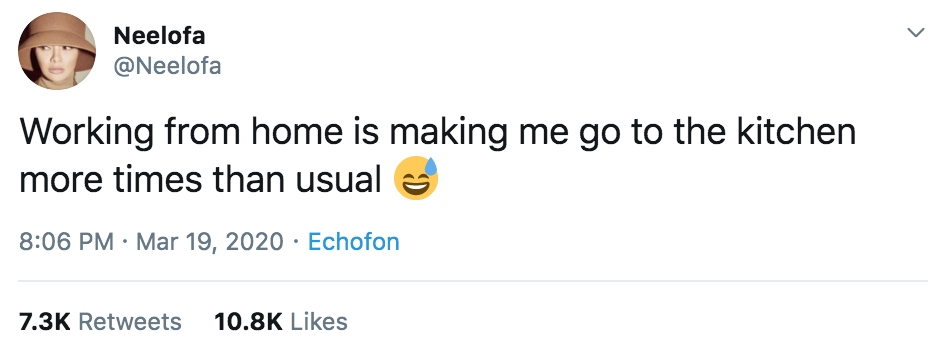
Task: Click the tweet line starting 'Working from home'
Action: point(438,134)
